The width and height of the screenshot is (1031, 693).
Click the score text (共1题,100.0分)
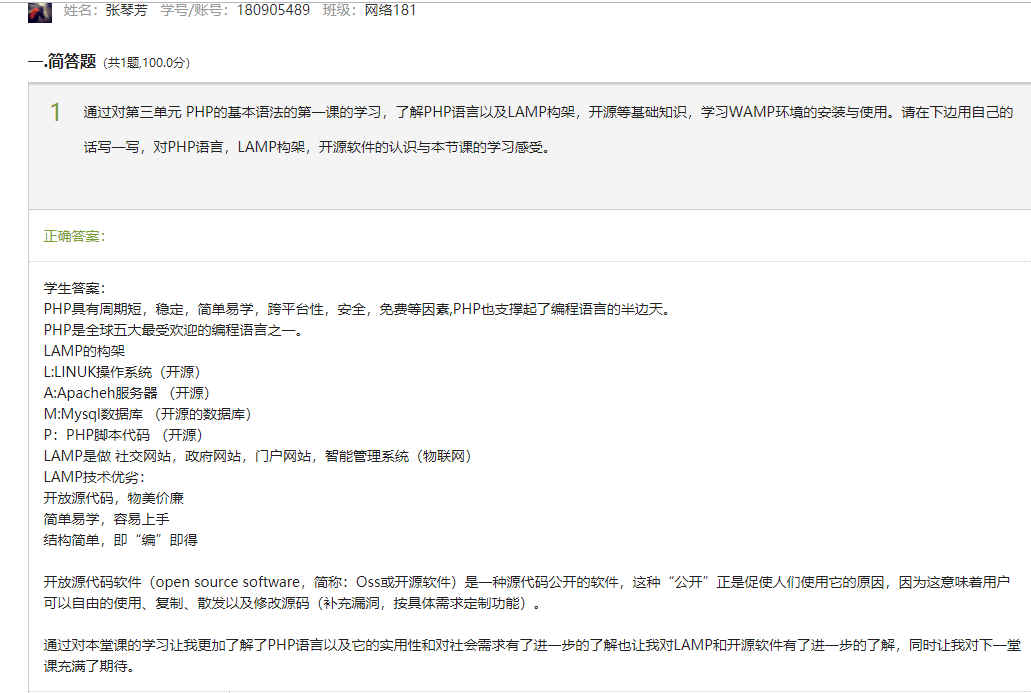(x=147, y=63)
